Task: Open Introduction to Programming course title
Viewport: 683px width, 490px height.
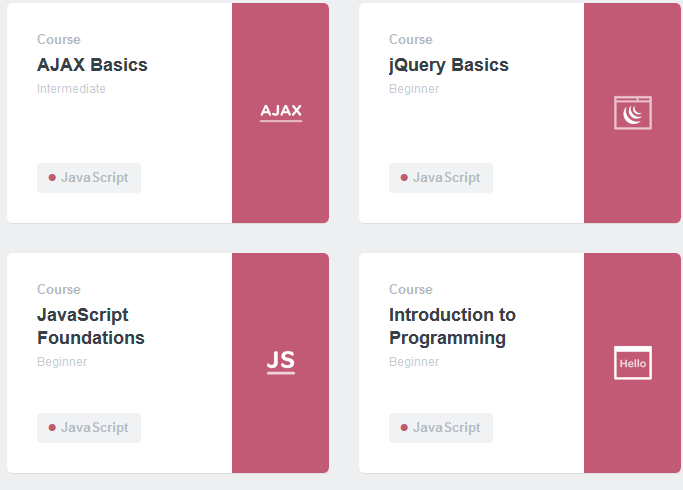Action: [x=452, y=326]
